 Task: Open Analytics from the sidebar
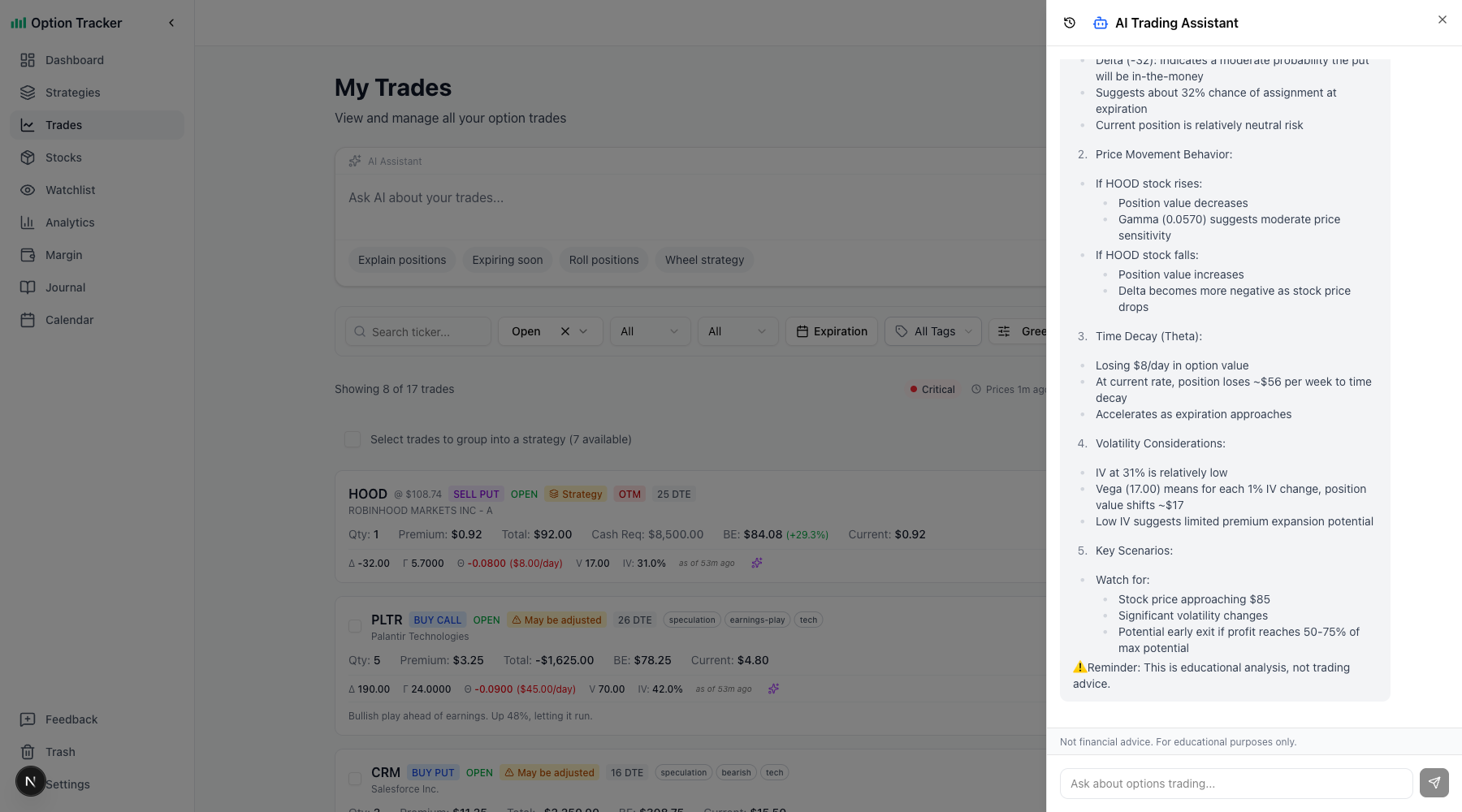70,222
